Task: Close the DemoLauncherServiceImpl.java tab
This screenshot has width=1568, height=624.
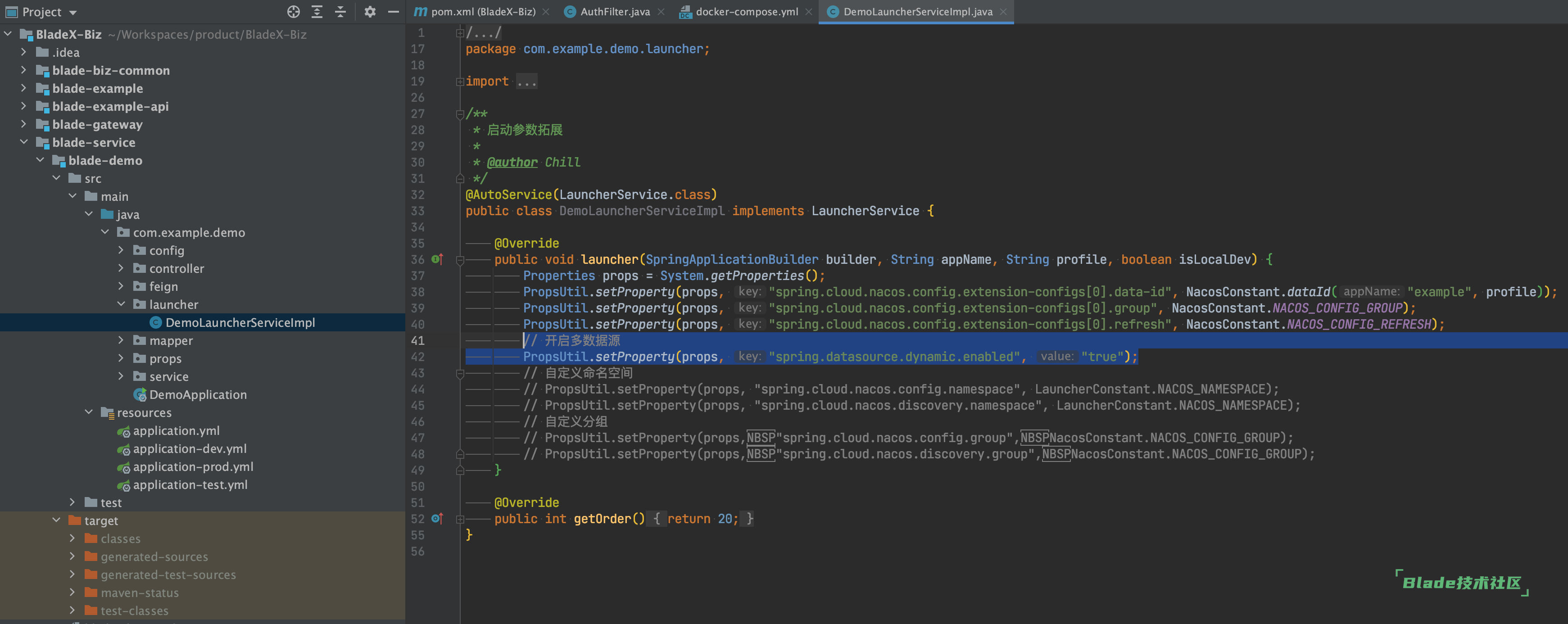Action: pos(1003,12)
